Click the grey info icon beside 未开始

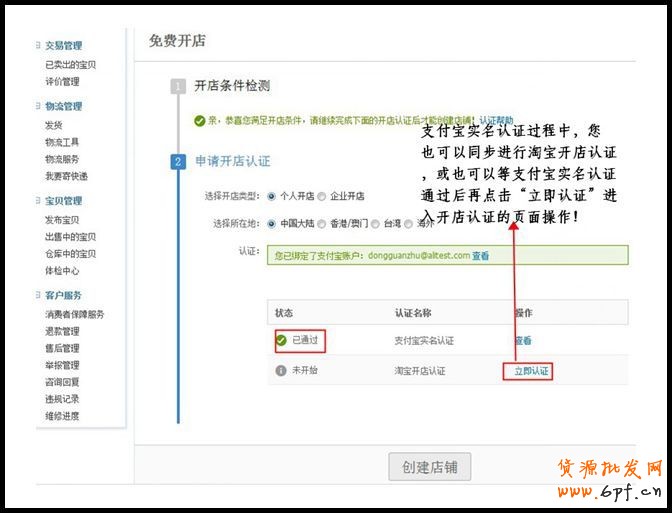(x=282, y=371)
